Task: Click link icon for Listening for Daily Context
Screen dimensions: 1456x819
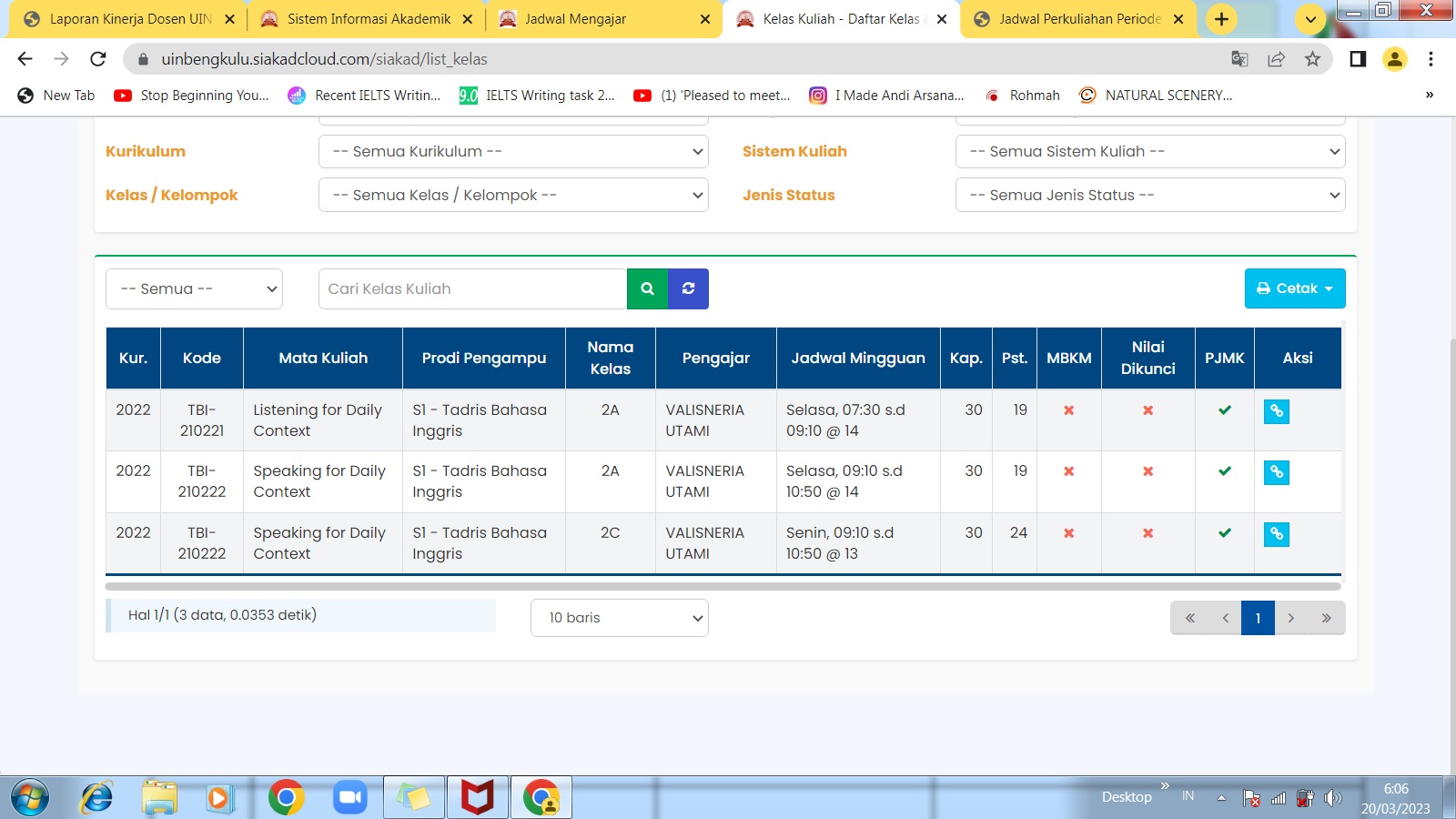Action: tap(1276, 411)
